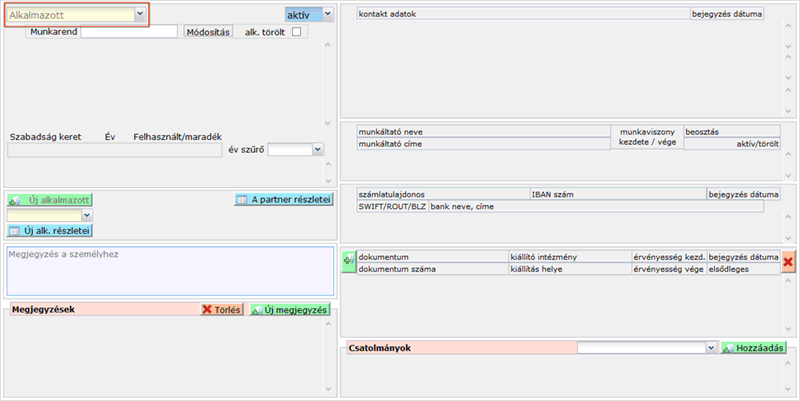
Task: Open A partner részletei details
Action: point(283,200)
